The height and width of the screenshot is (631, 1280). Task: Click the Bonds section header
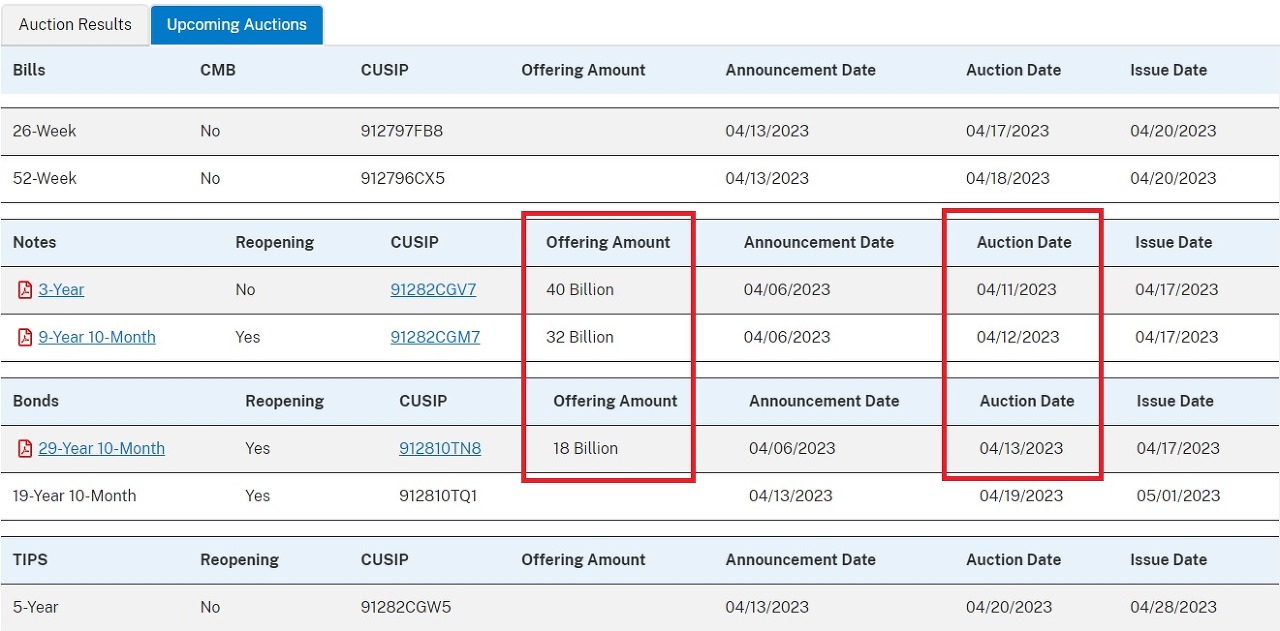point(36,401)
